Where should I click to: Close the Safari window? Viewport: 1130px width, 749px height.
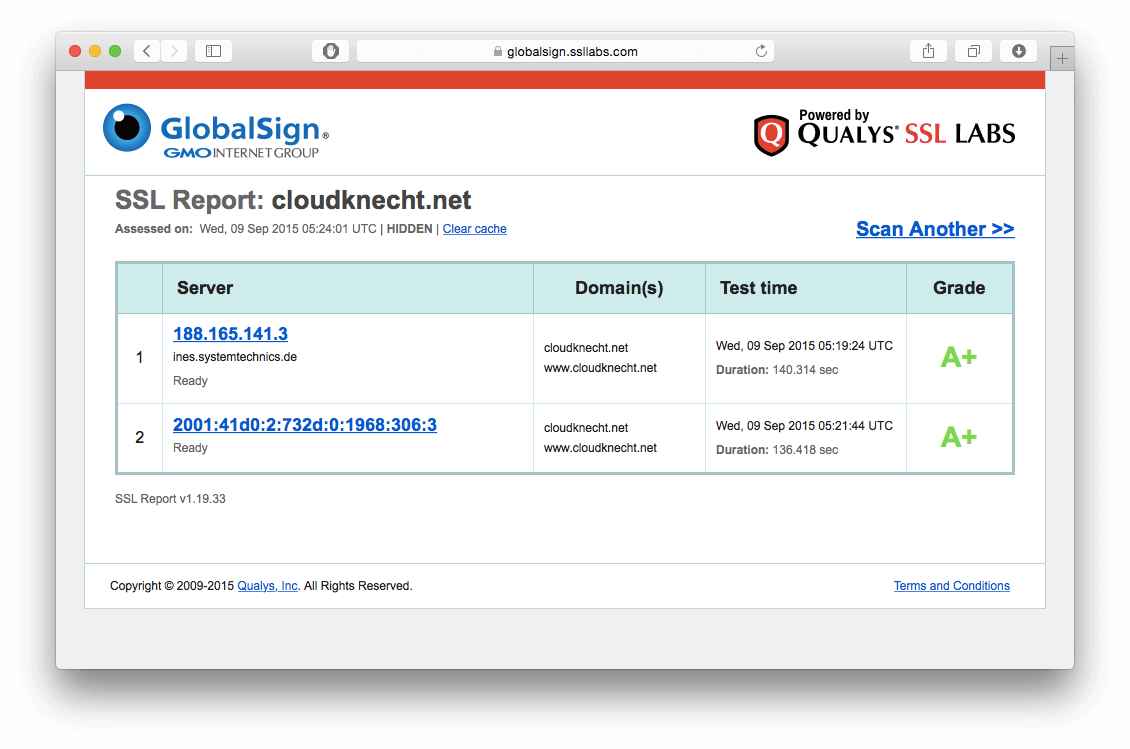coord(75,51)
